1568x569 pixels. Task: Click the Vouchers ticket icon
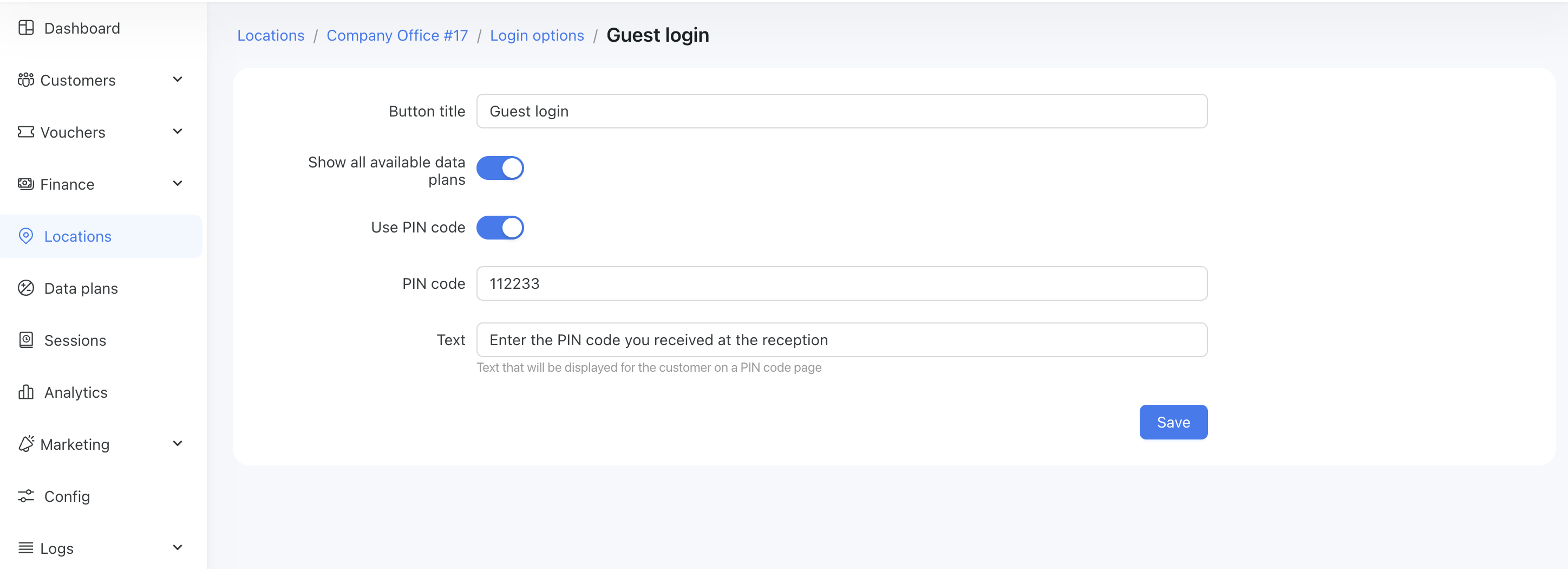click(x=25, y=132)
